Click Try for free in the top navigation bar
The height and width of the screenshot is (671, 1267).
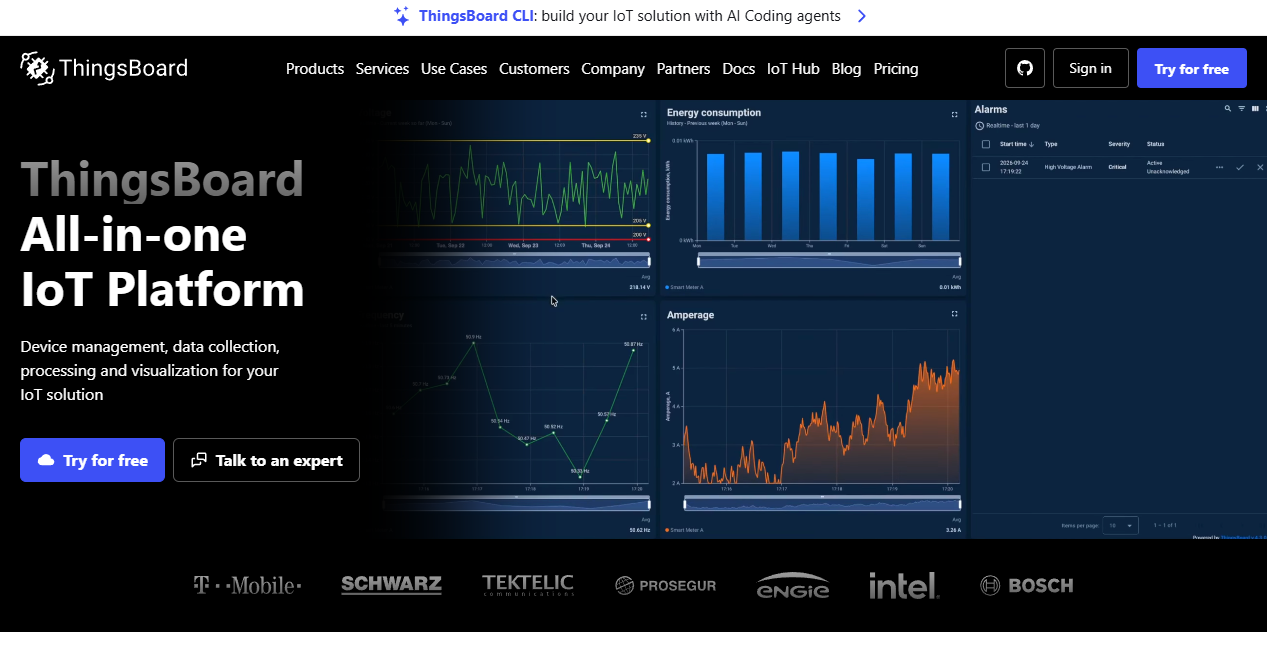click(1191, 68)
